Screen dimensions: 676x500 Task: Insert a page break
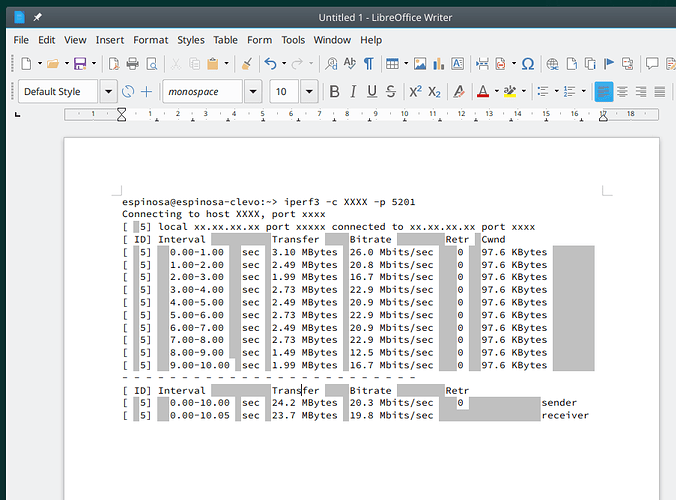pyautogui.click(x=482, y=64)
